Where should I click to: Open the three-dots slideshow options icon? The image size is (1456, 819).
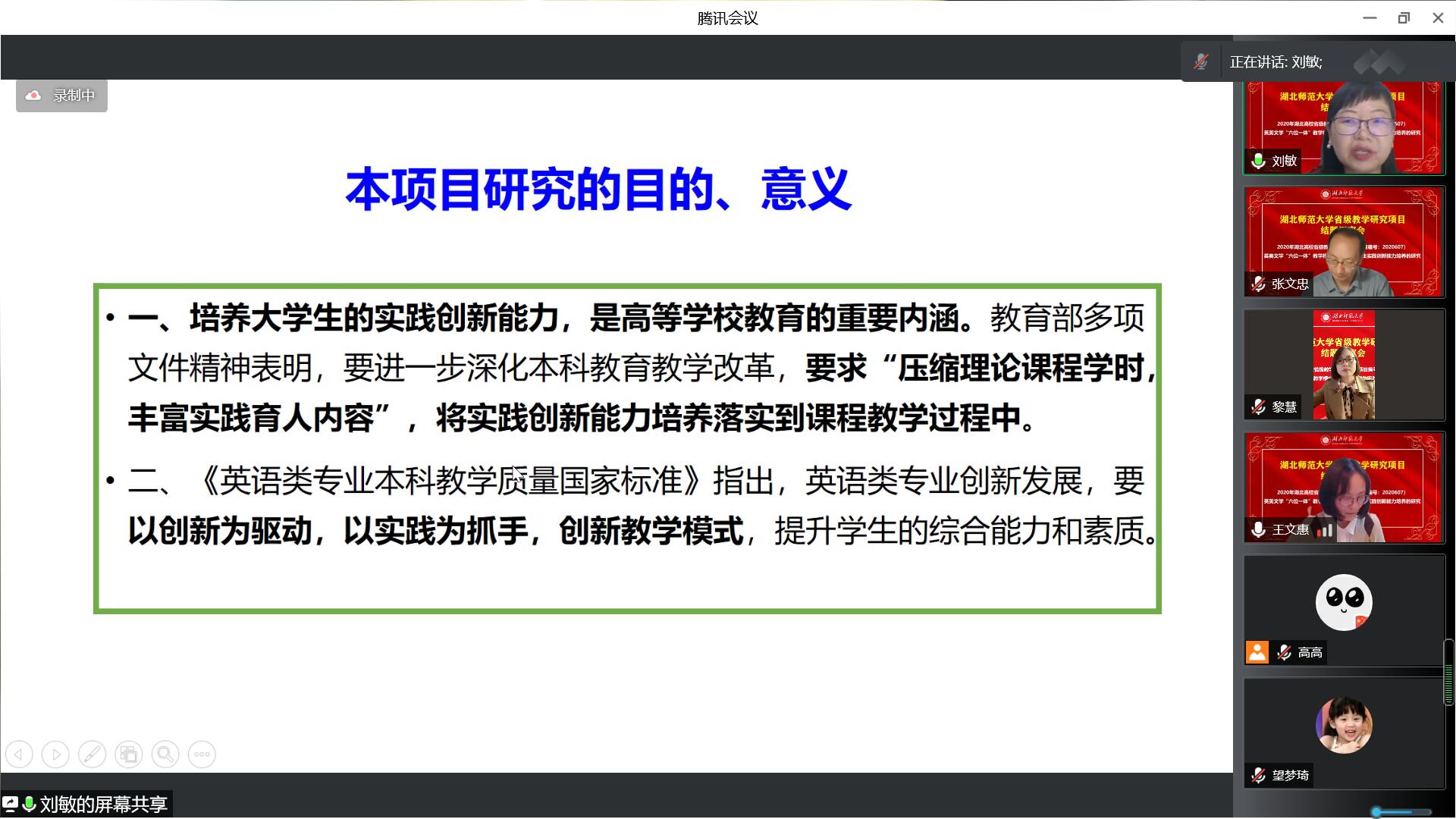click(x=202, y=755)
